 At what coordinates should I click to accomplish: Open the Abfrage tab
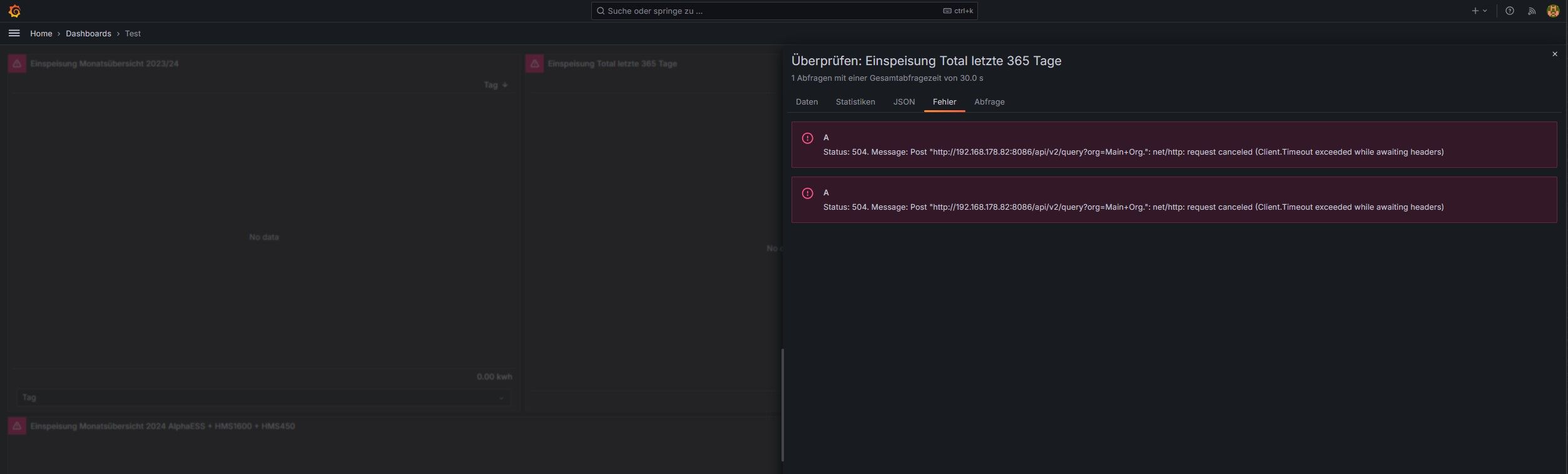coord(989,102)
